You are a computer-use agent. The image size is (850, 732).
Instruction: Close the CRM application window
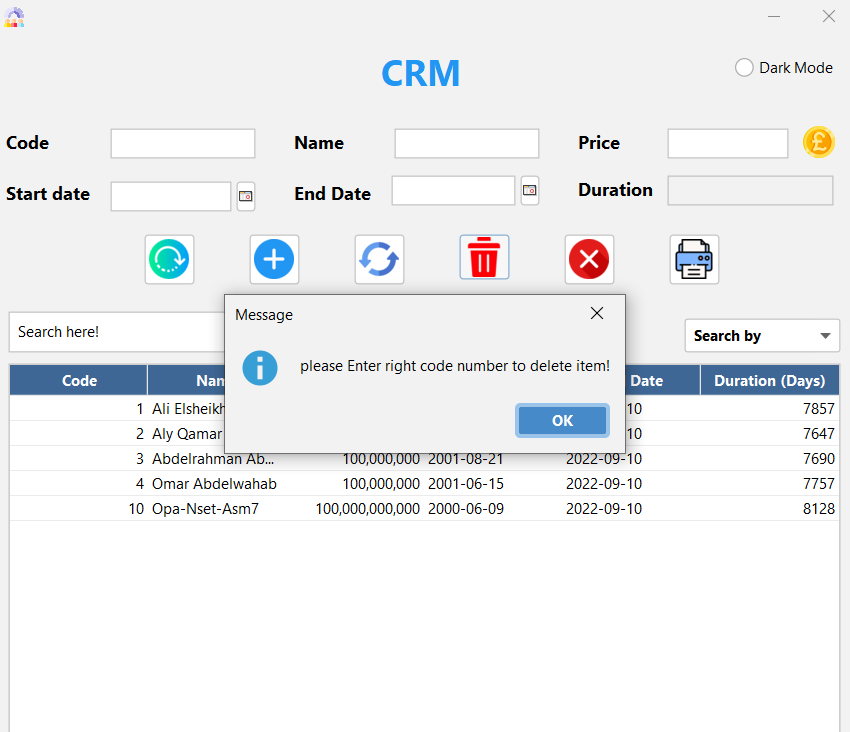click(828, 16)
